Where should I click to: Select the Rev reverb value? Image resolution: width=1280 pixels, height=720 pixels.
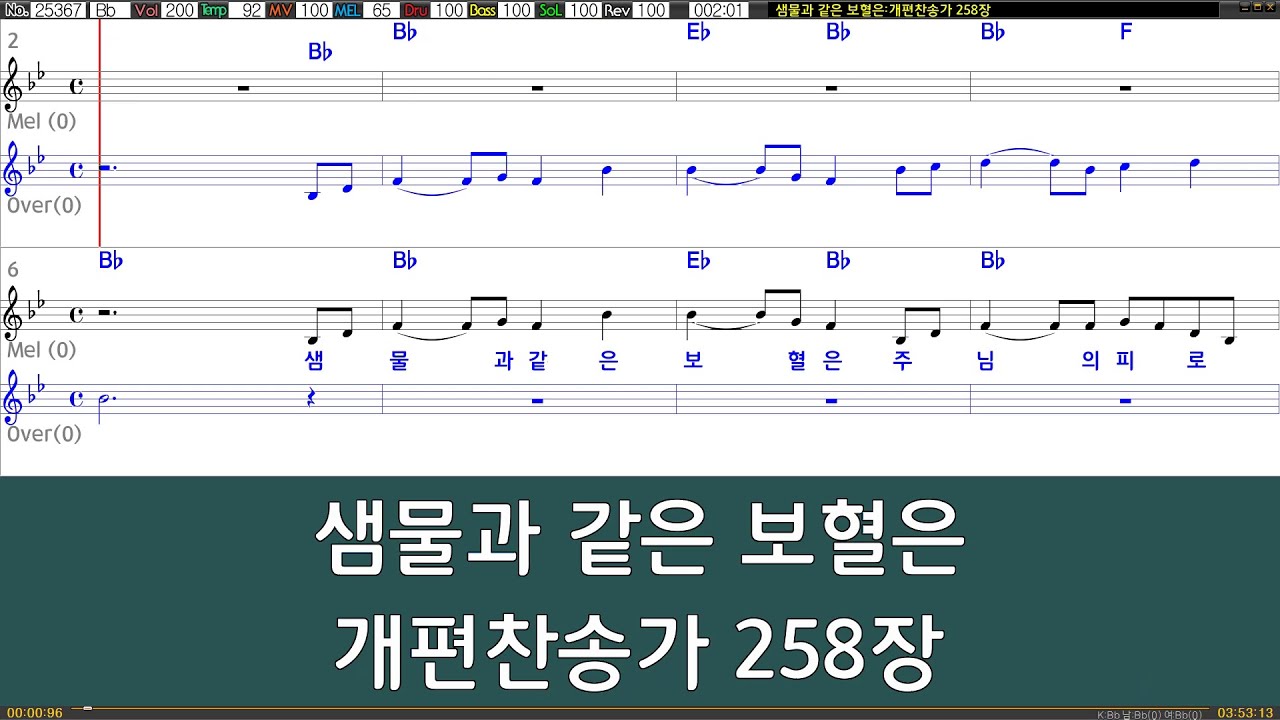click(650, 10)
